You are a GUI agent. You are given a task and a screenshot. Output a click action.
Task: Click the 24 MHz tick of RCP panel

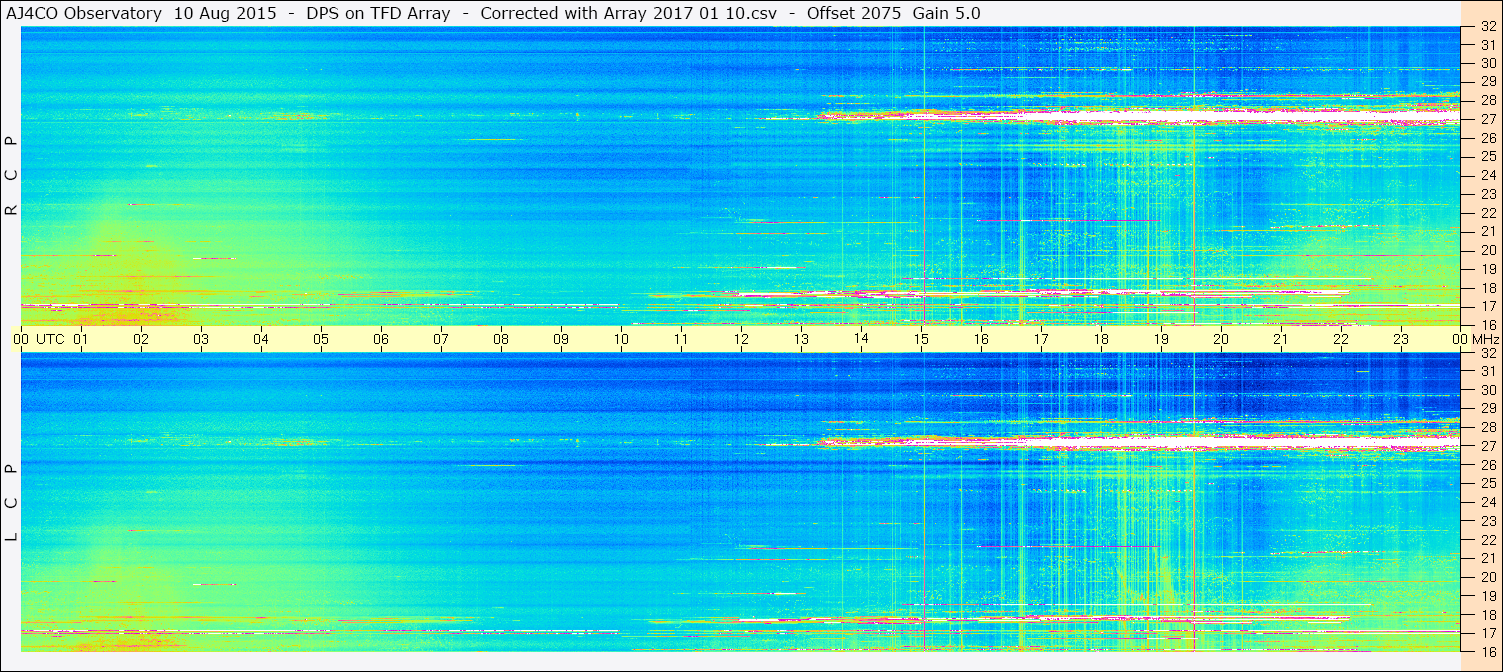click(1487, 175)
